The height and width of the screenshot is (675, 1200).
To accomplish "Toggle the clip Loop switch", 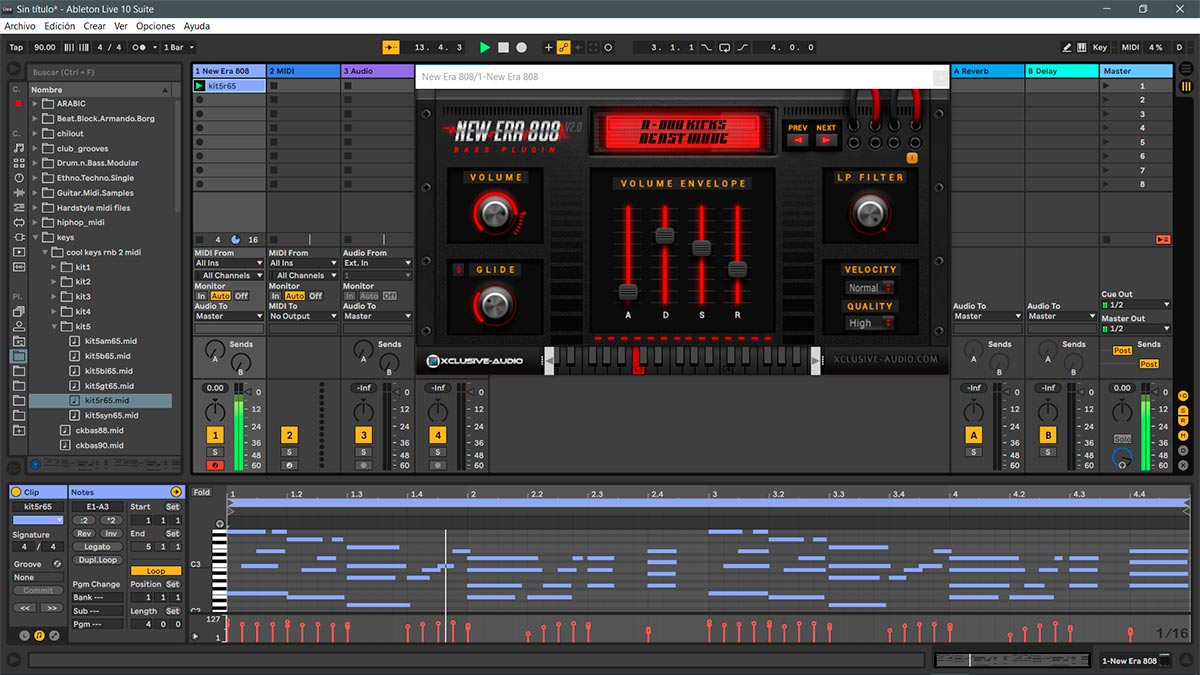I will coord(156,571).
